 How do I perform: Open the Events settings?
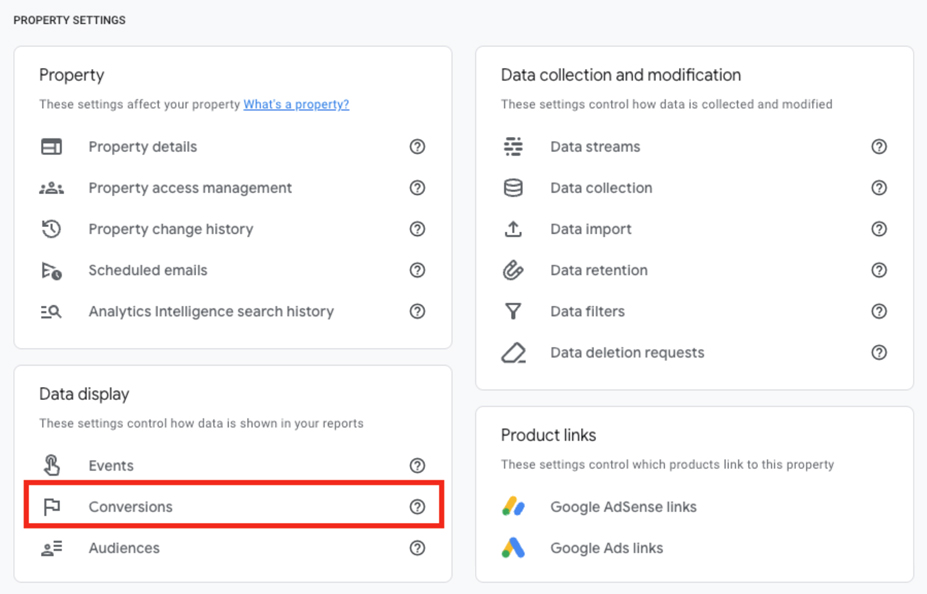point(111,466)
